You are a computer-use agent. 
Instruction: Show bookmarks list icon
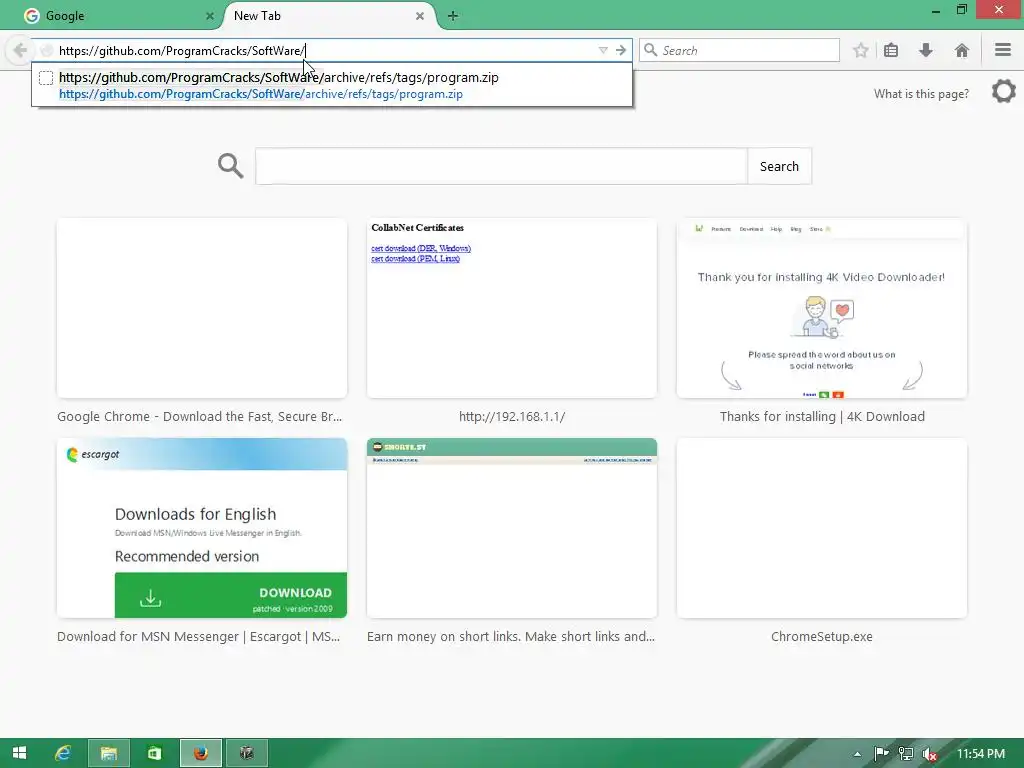point(891,50)
